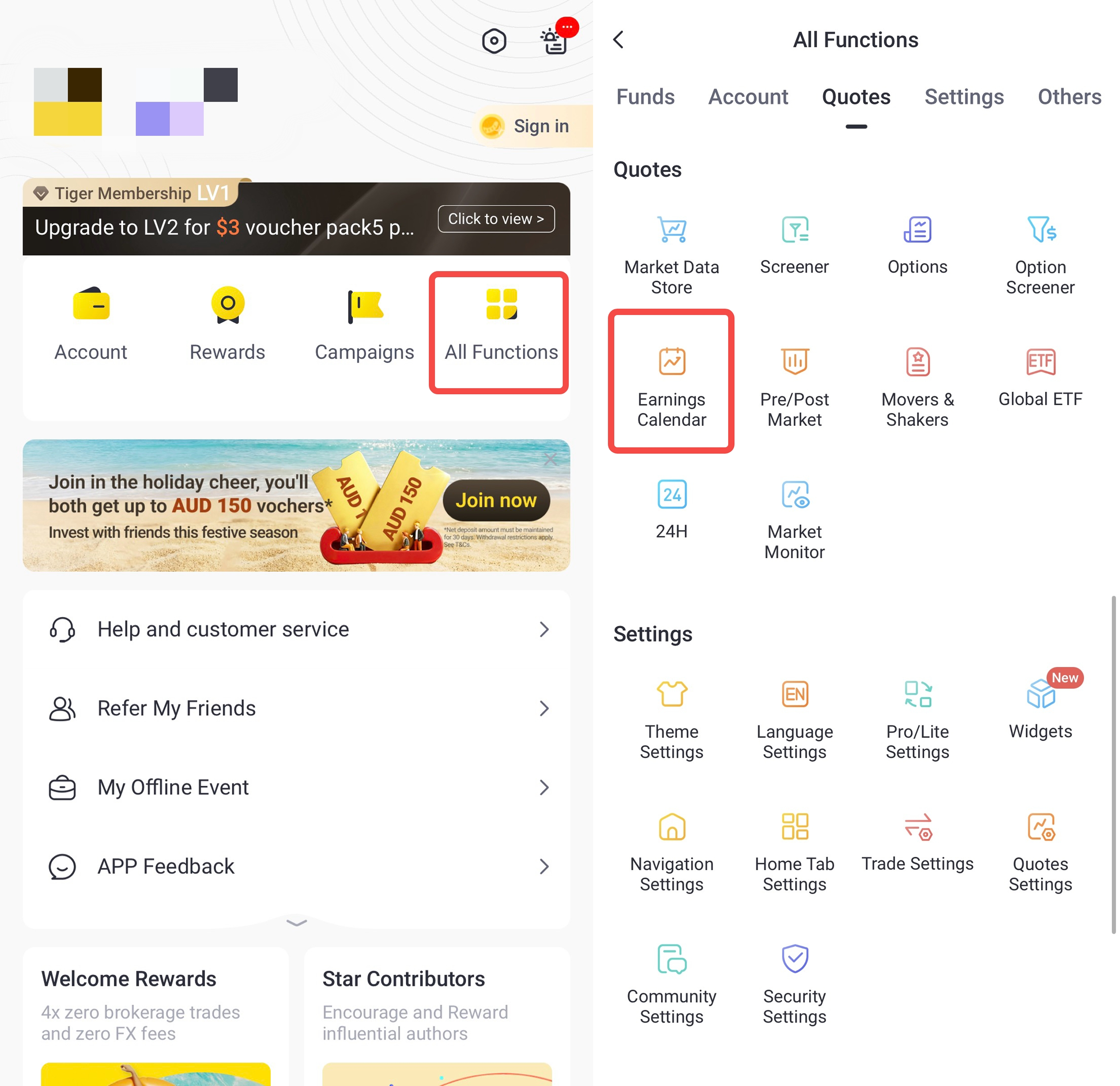Open the Earnings Calendar function

pyautogui.click(x=671, y=382)
